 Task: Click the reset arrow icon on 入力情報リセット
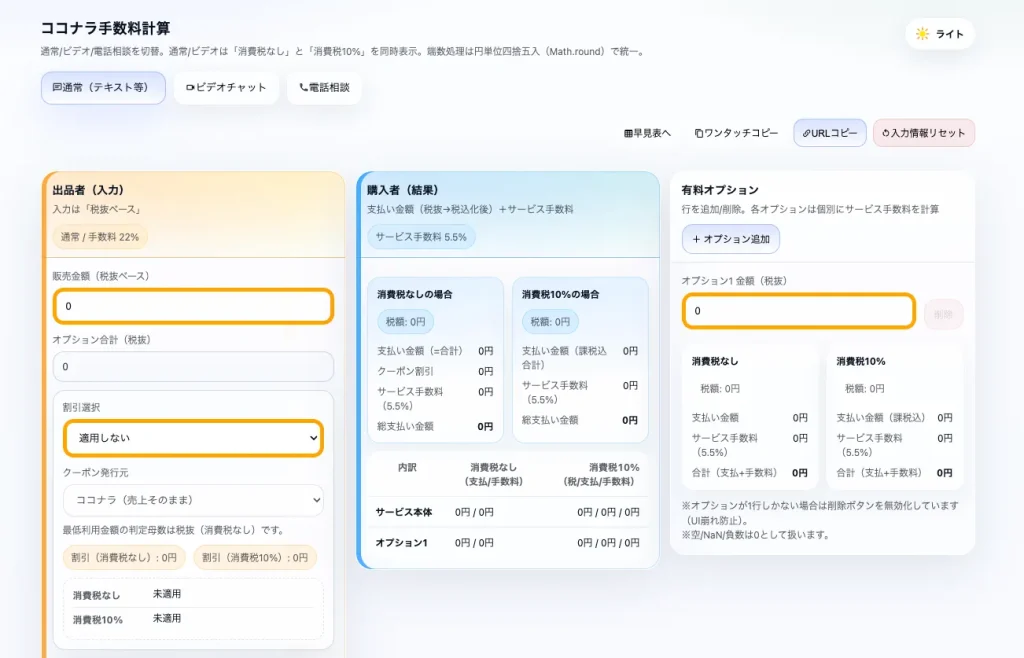884,132
